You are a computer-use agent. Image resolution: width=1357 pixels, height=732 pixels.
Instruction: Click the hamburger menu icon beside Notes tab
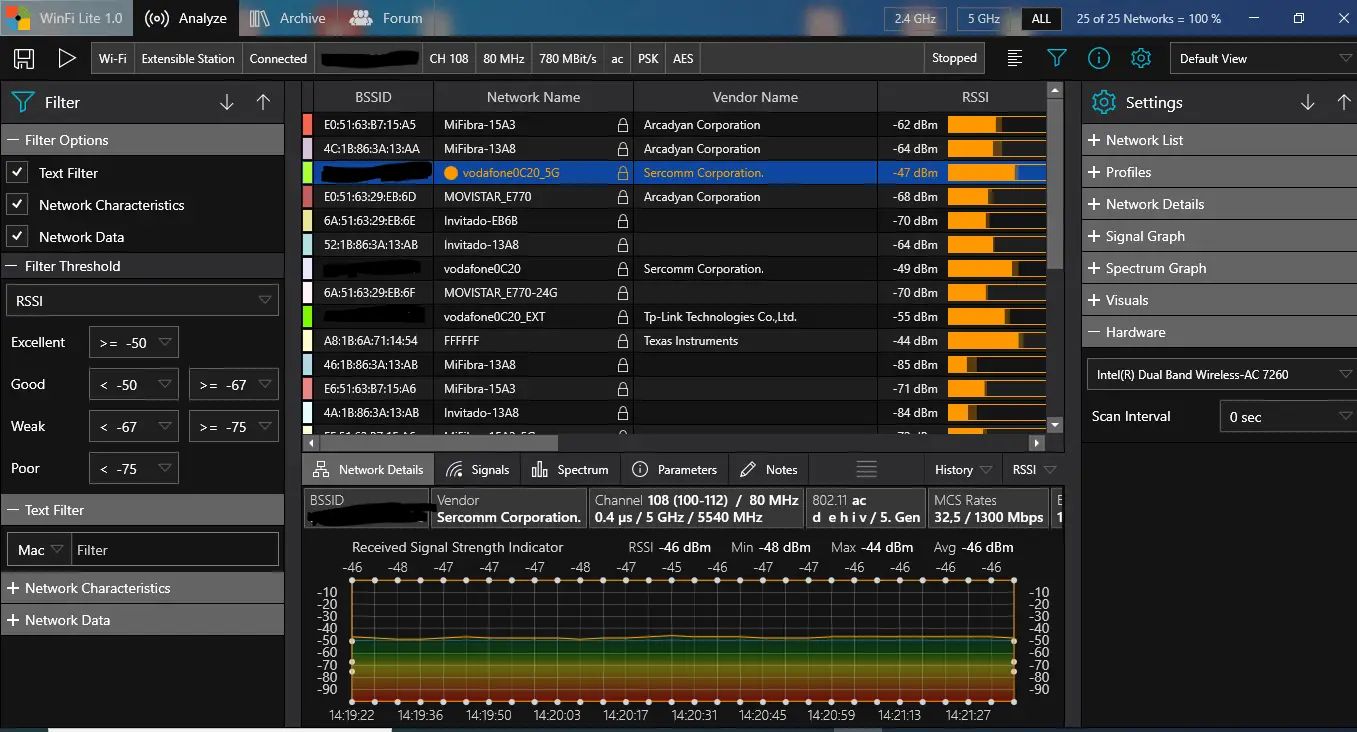[x=867, y=469]
